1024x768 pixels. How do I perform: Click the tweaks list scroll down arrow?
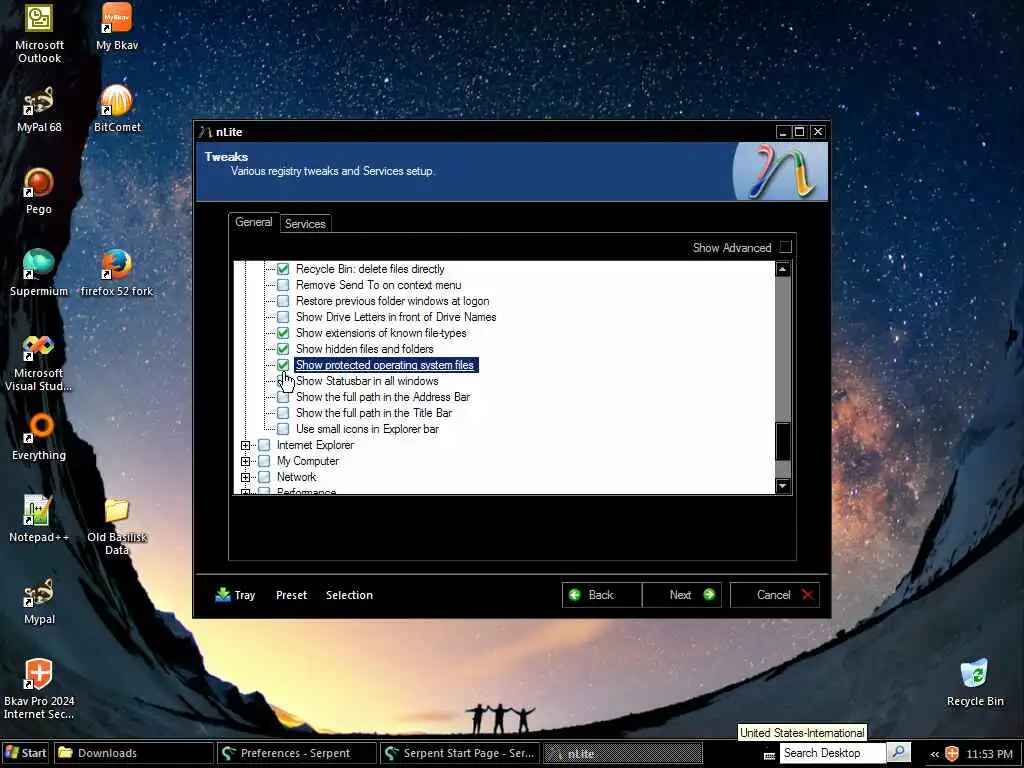[x=782, y=486]
